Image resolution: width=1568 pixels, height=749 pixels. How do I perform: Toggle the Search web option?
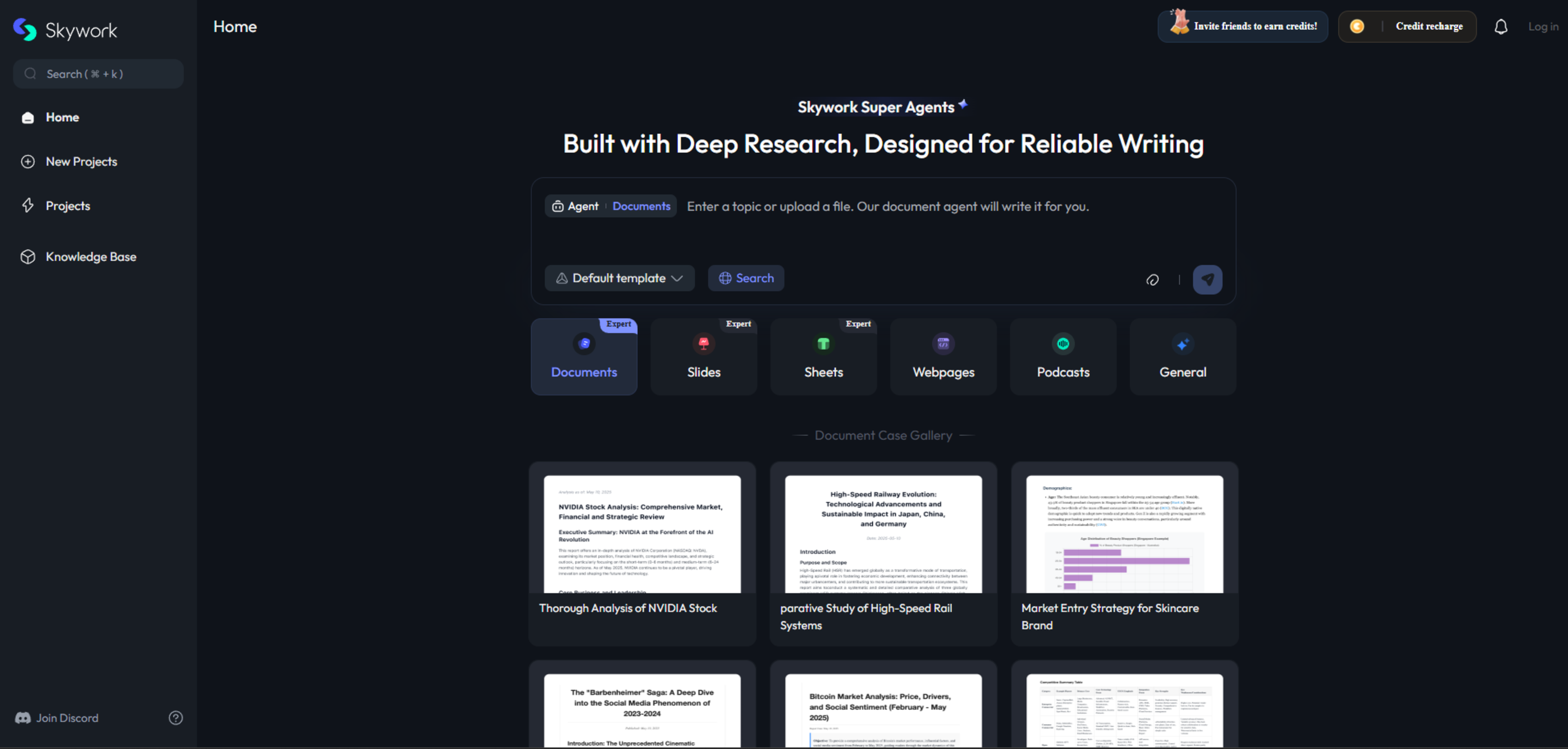(x=746, y=278)
